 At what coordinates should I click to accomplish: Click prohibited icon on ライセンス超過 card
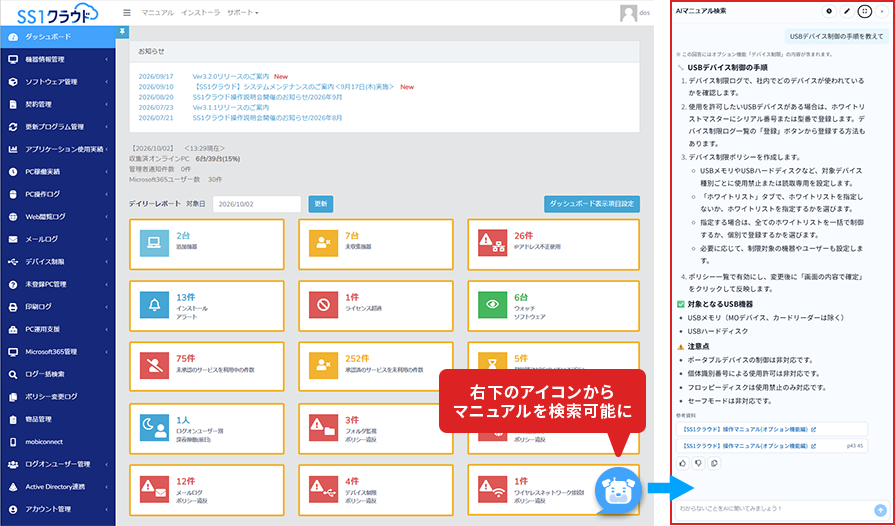[323, 305]
